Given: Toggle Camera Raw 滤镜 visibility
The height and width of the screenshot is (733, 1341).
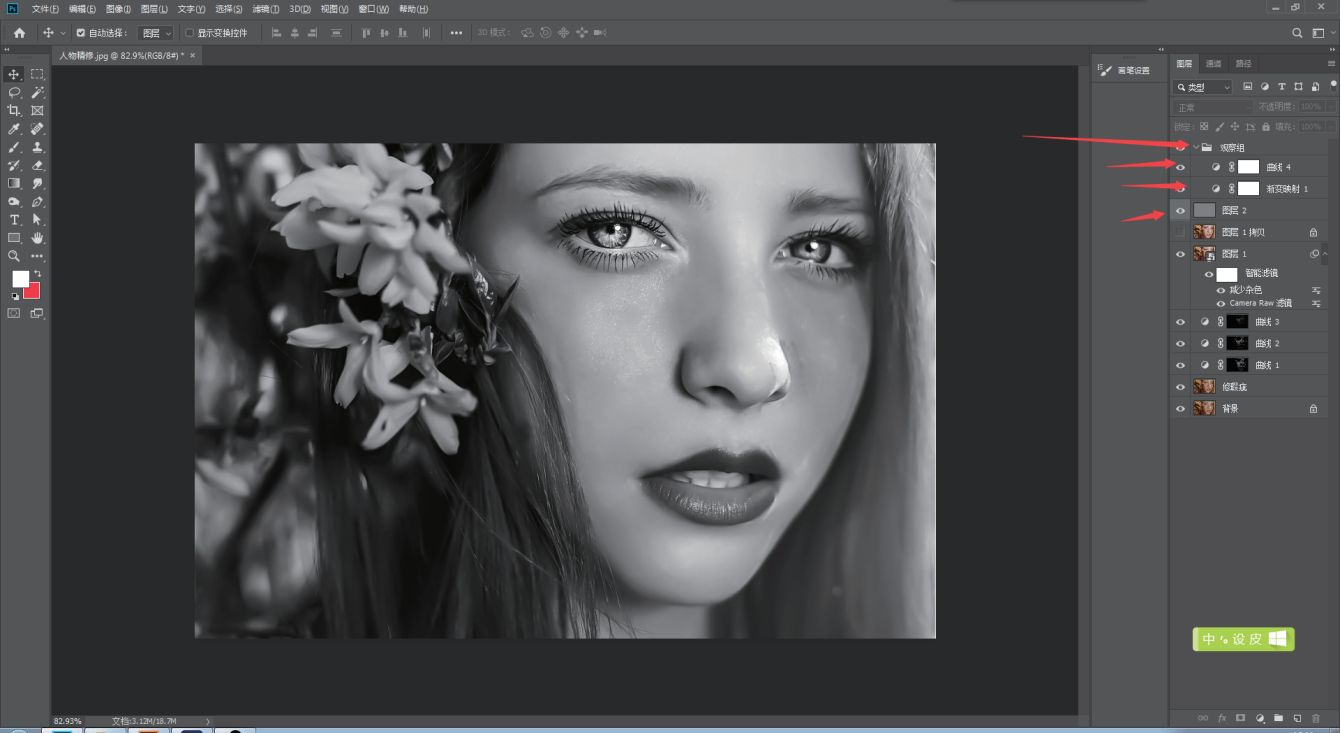Looking at the screenshot, I should (1221, 303).
